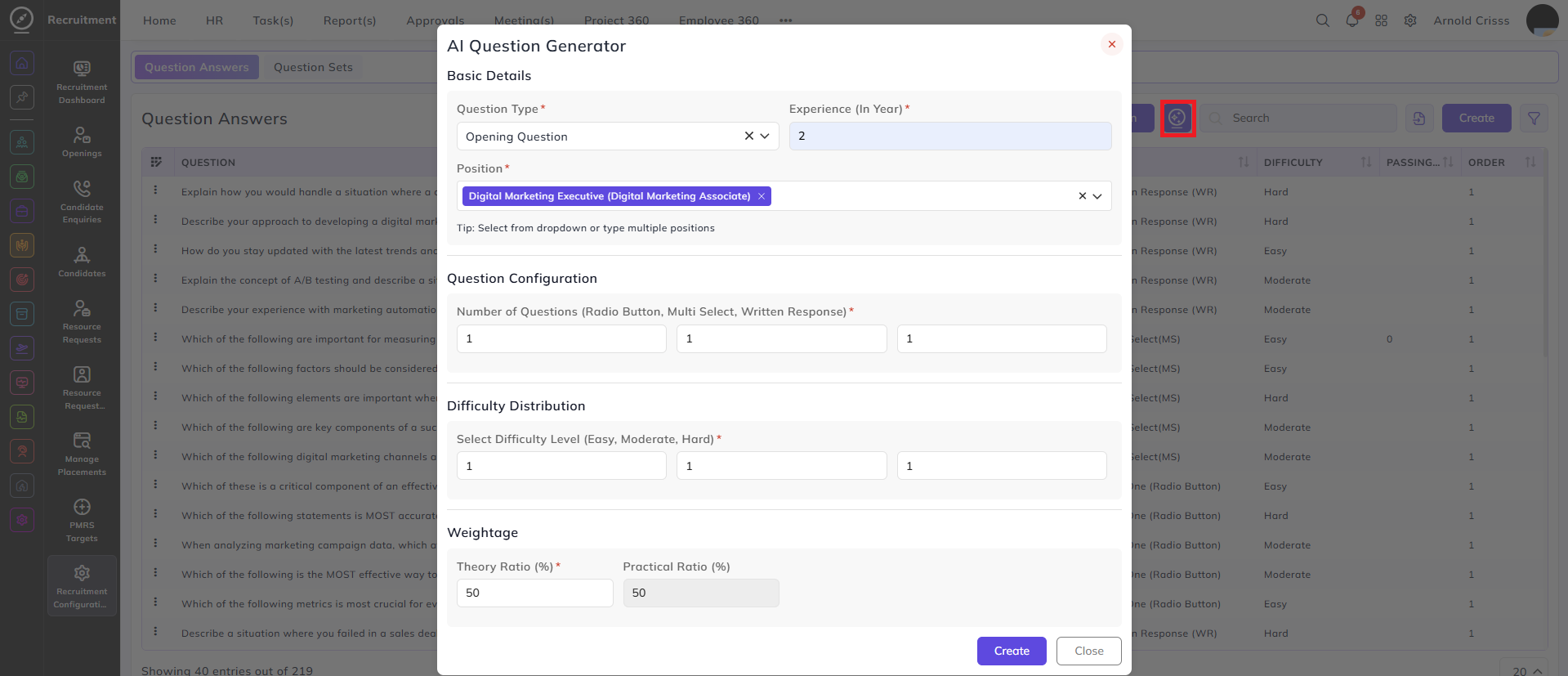
Task: Open PMRS Targets in sidebar
Action: tap(82, 520)
